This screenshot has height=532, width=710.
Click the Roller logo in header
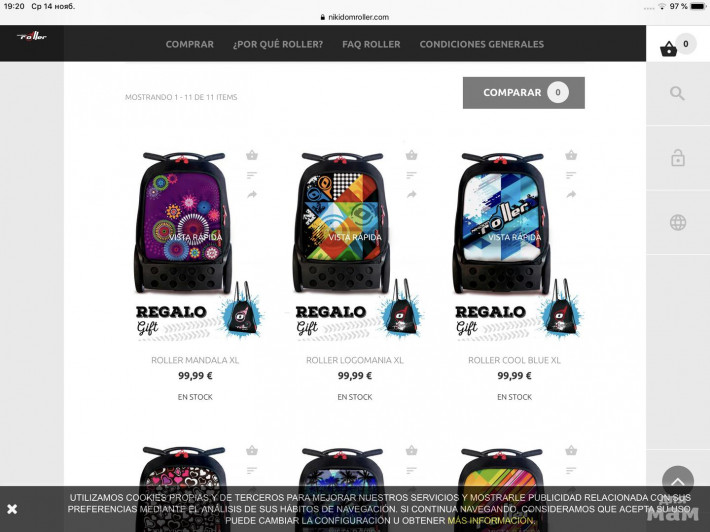tap(32, 36)
